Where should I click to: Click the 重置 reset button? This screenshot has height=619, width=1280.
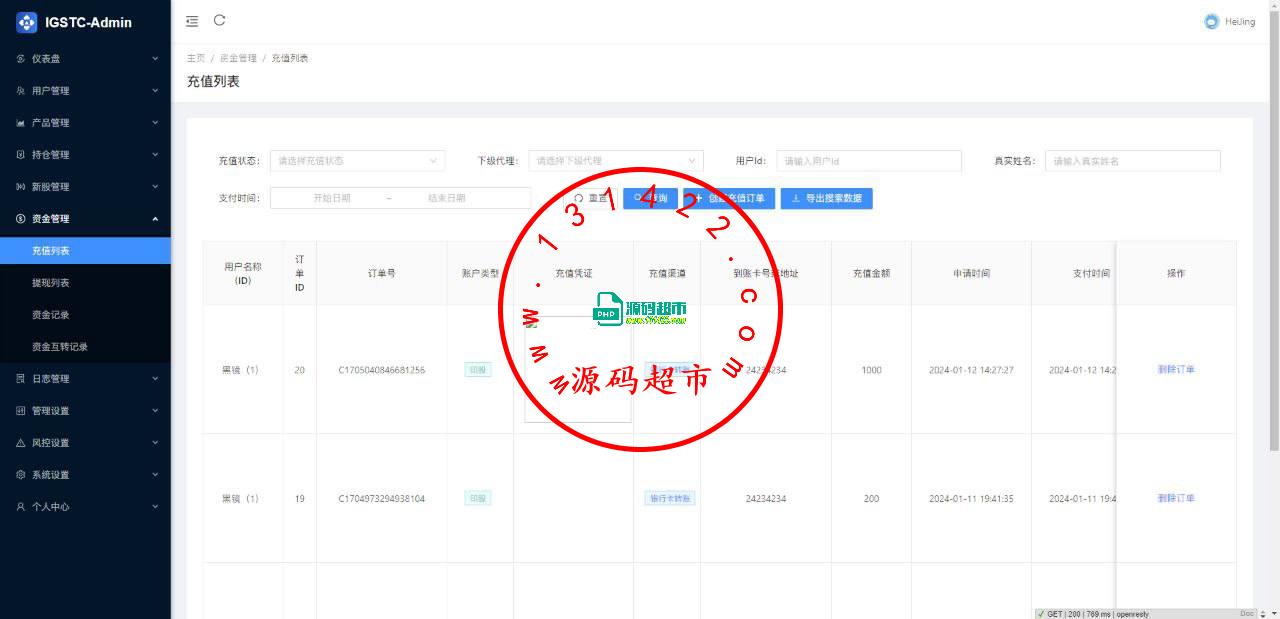(591, 198)
